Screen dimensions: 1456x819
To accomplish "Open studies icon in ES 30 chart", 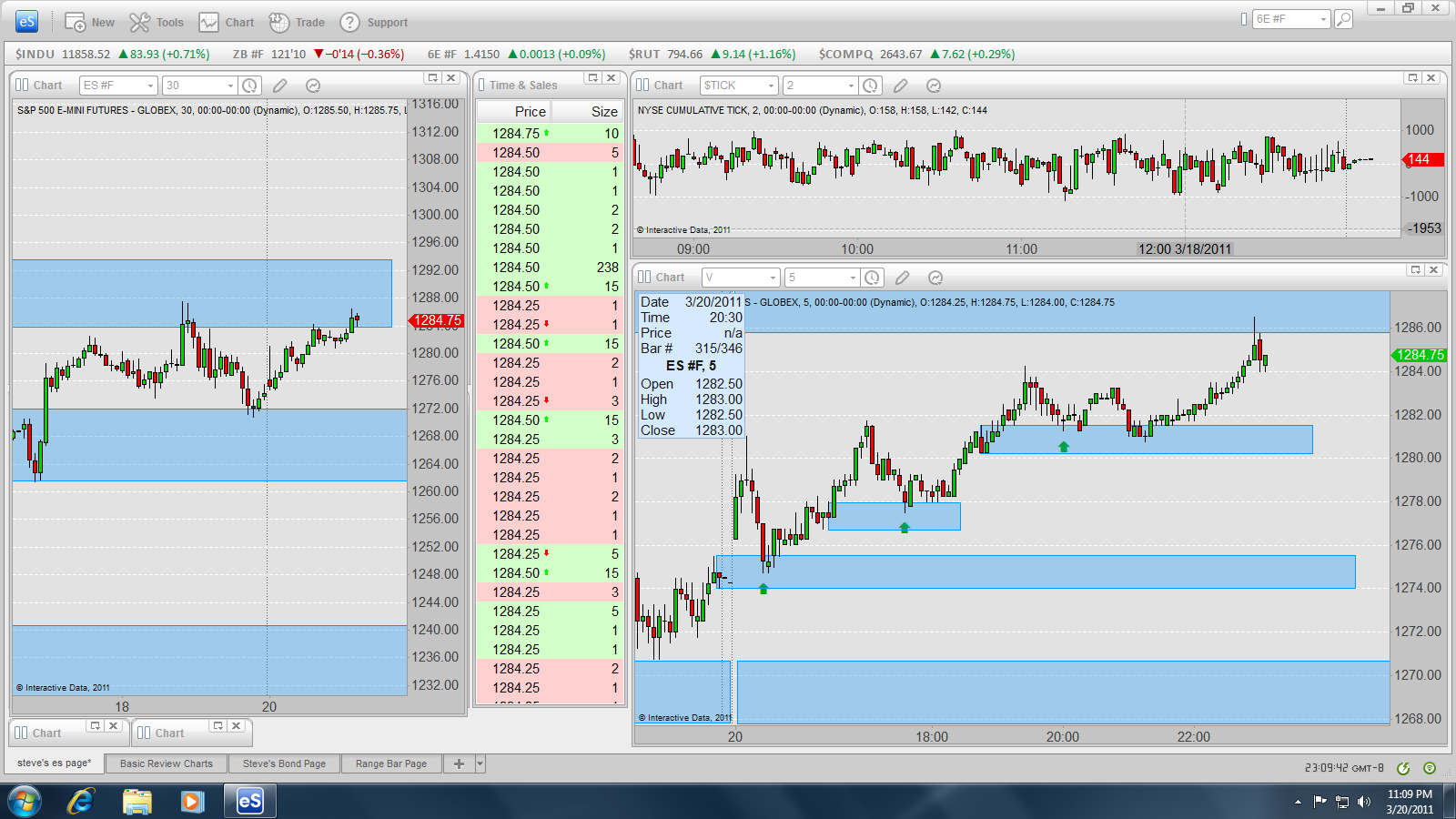I will pyautogui.click(x=313, y=86).
